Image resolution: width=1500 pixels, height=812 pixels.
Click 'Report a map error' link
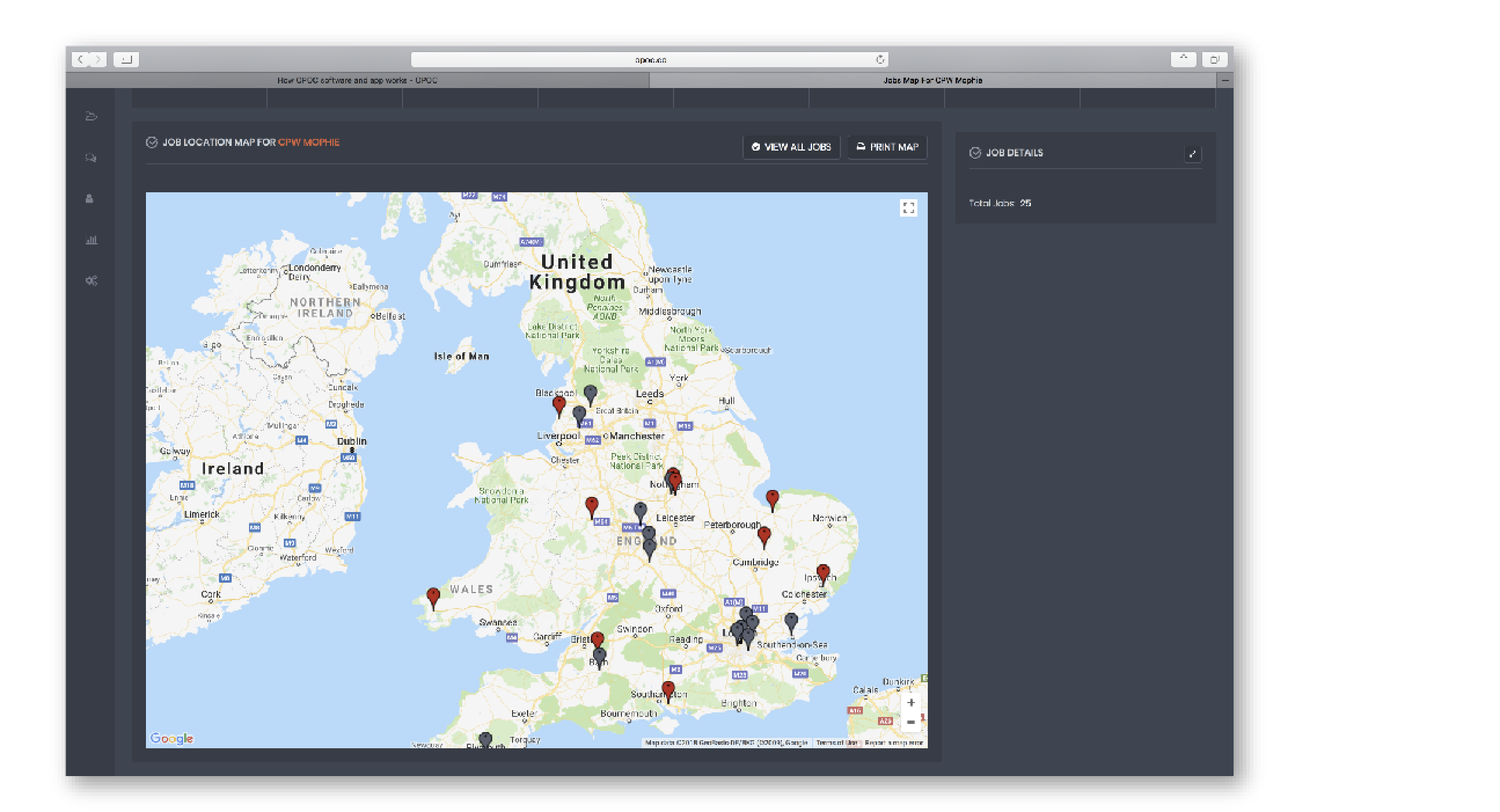893,742
